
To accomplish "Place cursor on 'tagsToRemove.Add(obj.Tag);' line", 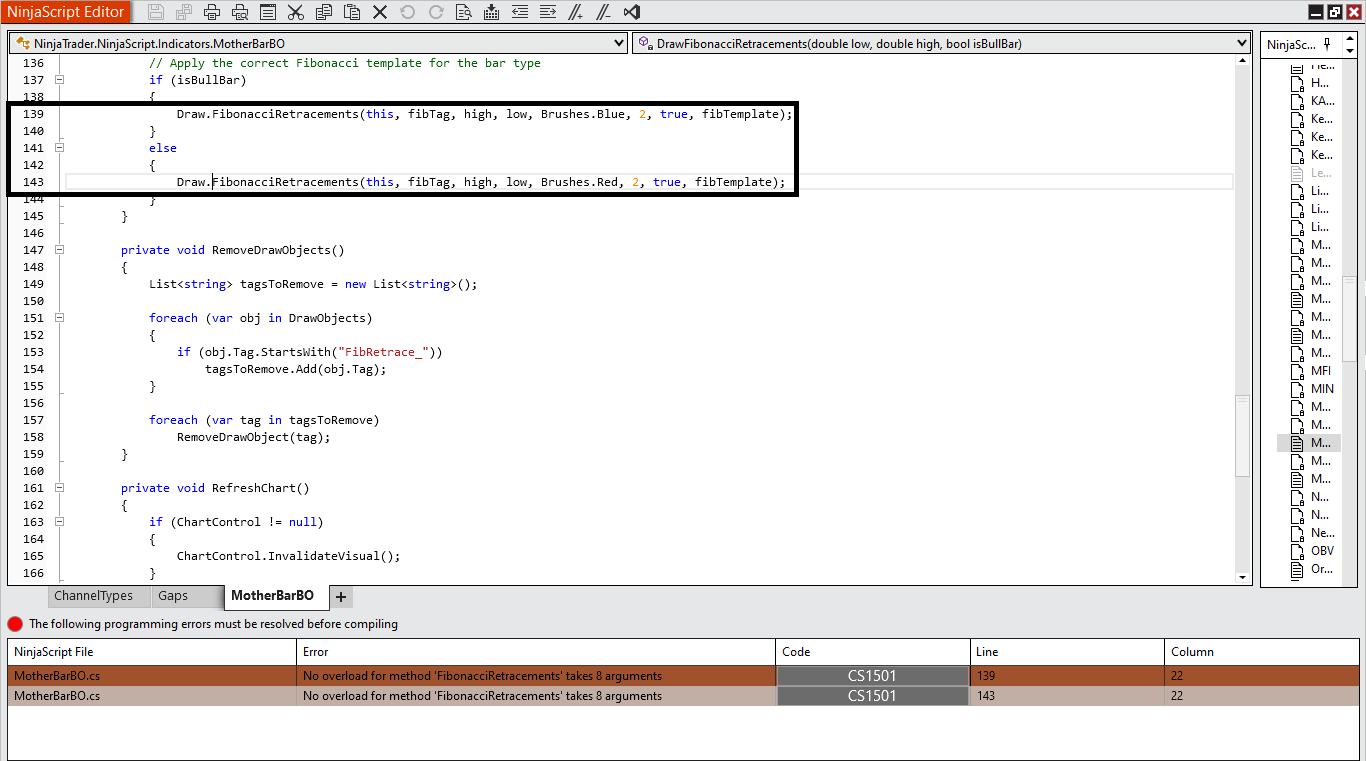I will [295, 369].
